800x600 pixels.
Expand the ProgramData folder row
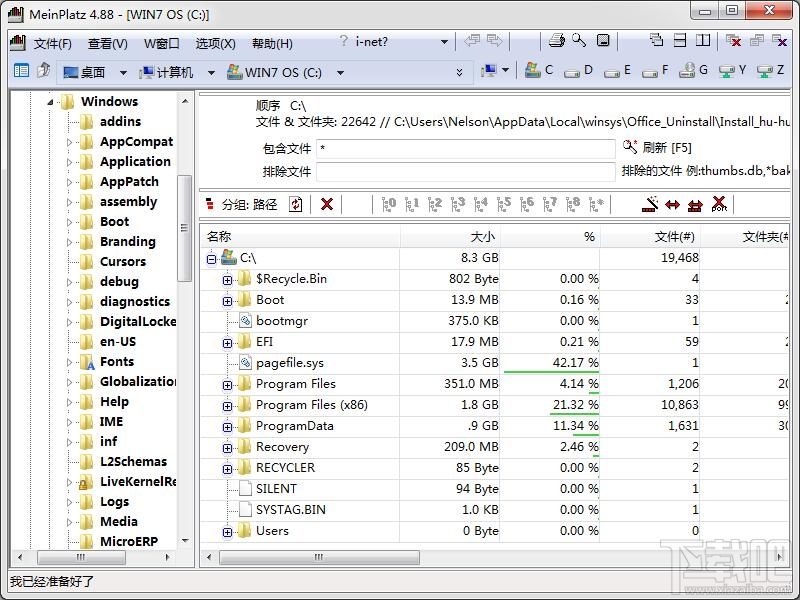coord(228,427)
